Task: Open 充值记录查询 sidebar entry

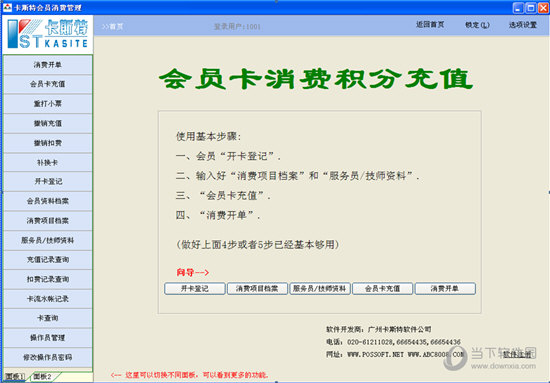Action: pos(48,260)
